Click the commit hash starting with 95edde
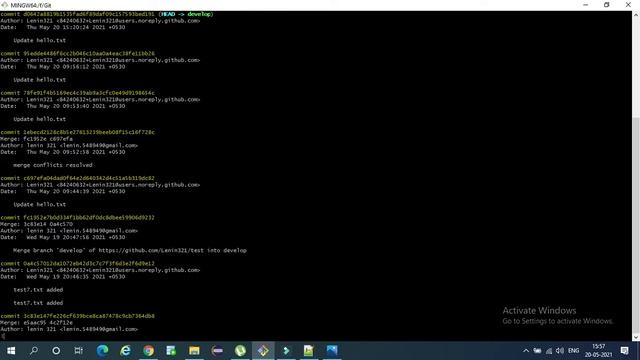 click(x=89, y=53)
